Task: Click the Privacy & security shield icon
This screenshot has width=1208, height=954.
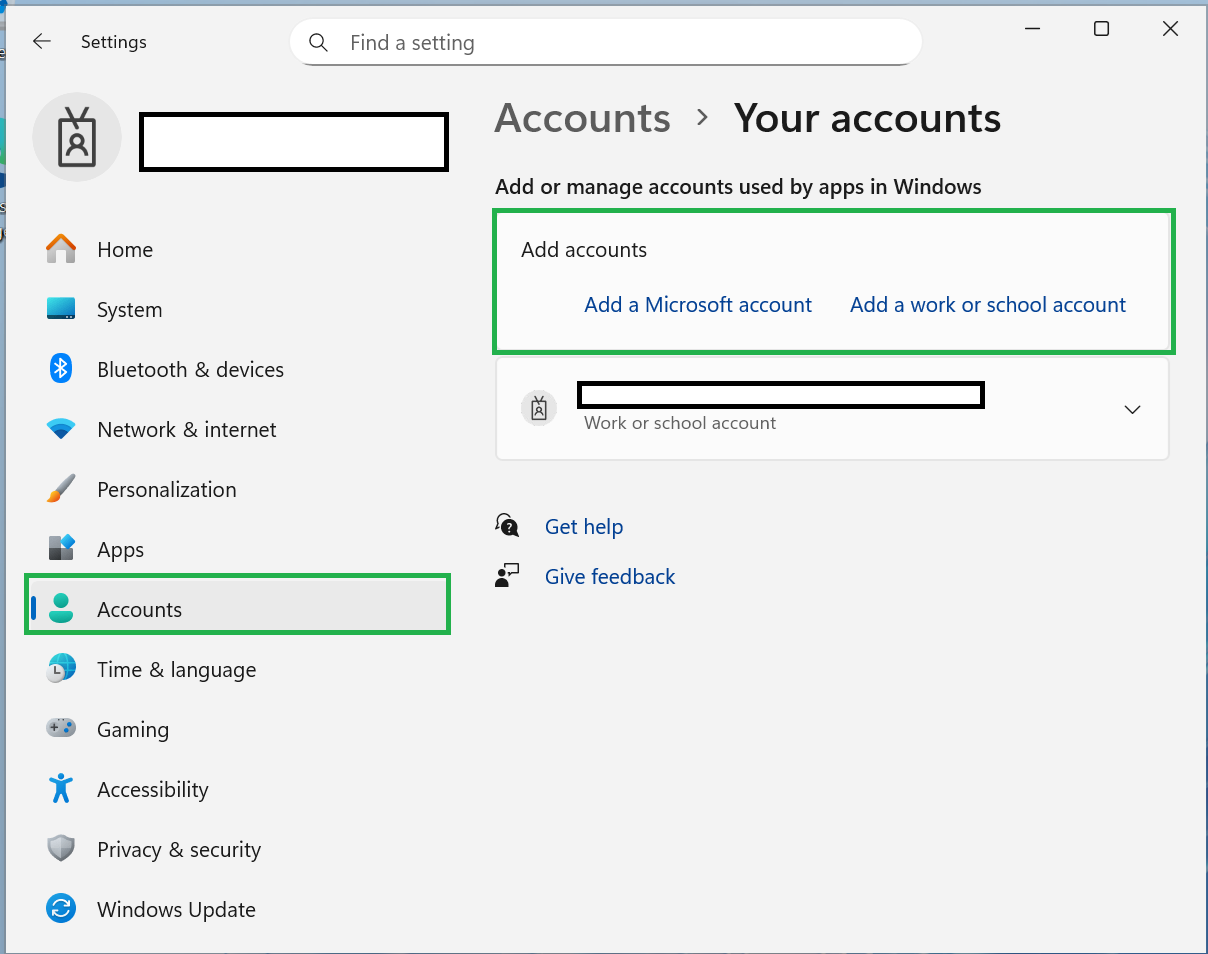Action: click(61, 849)
